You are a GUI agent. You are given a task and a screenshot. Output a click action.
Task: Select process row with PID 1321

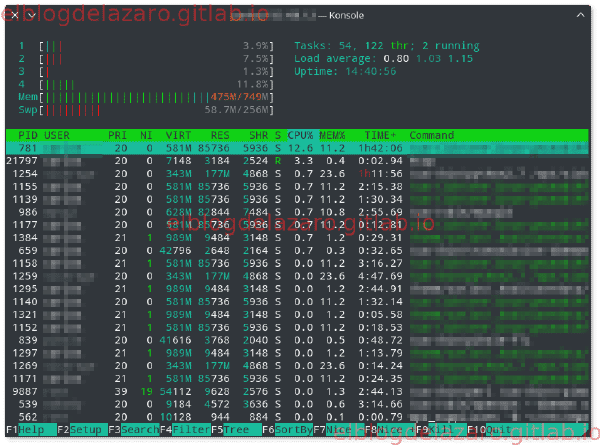point(297,315)
